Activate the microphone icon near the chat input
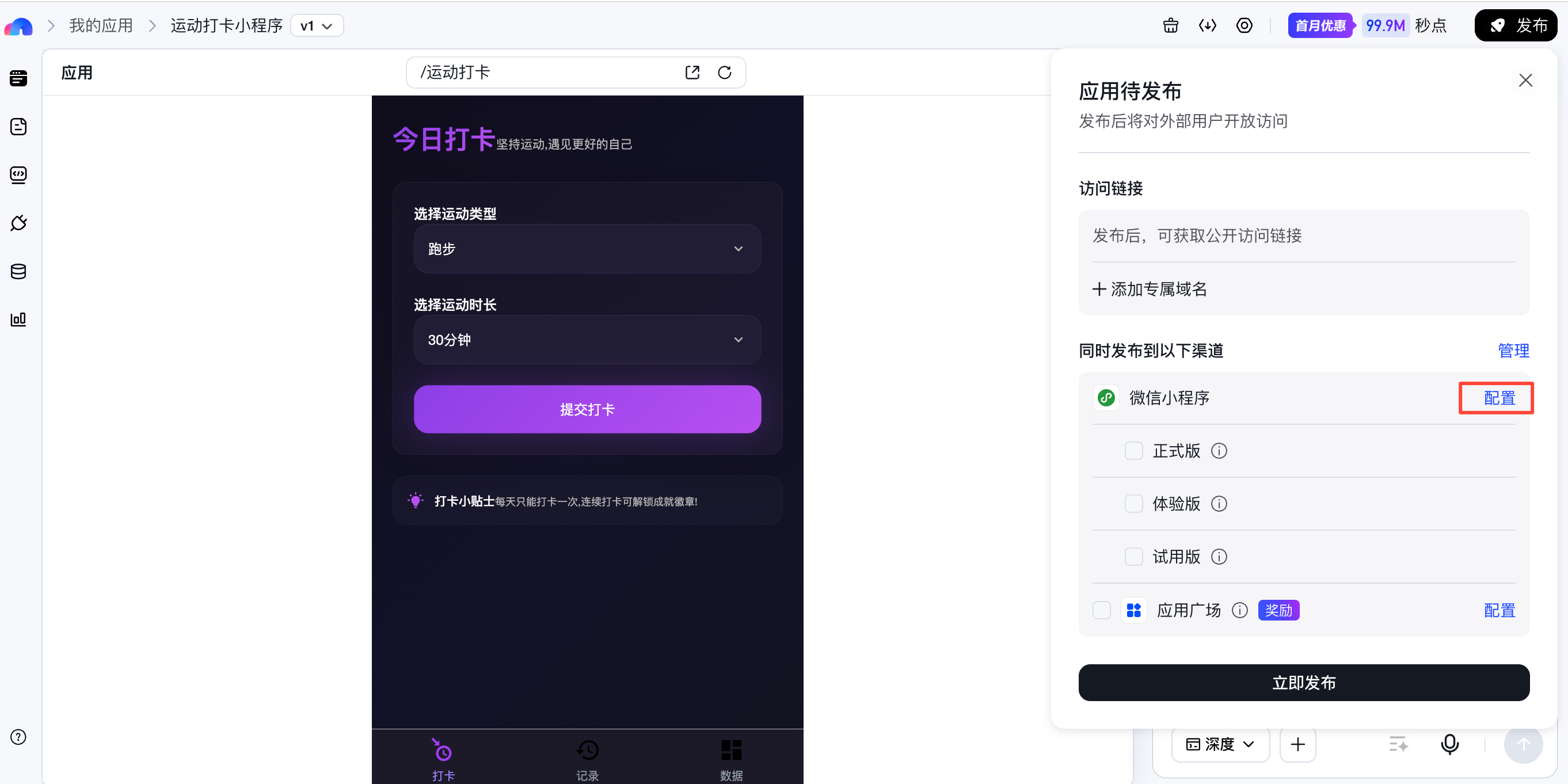The width and height of the screenshot is (1568, 784). click(x=1449, y=744)
